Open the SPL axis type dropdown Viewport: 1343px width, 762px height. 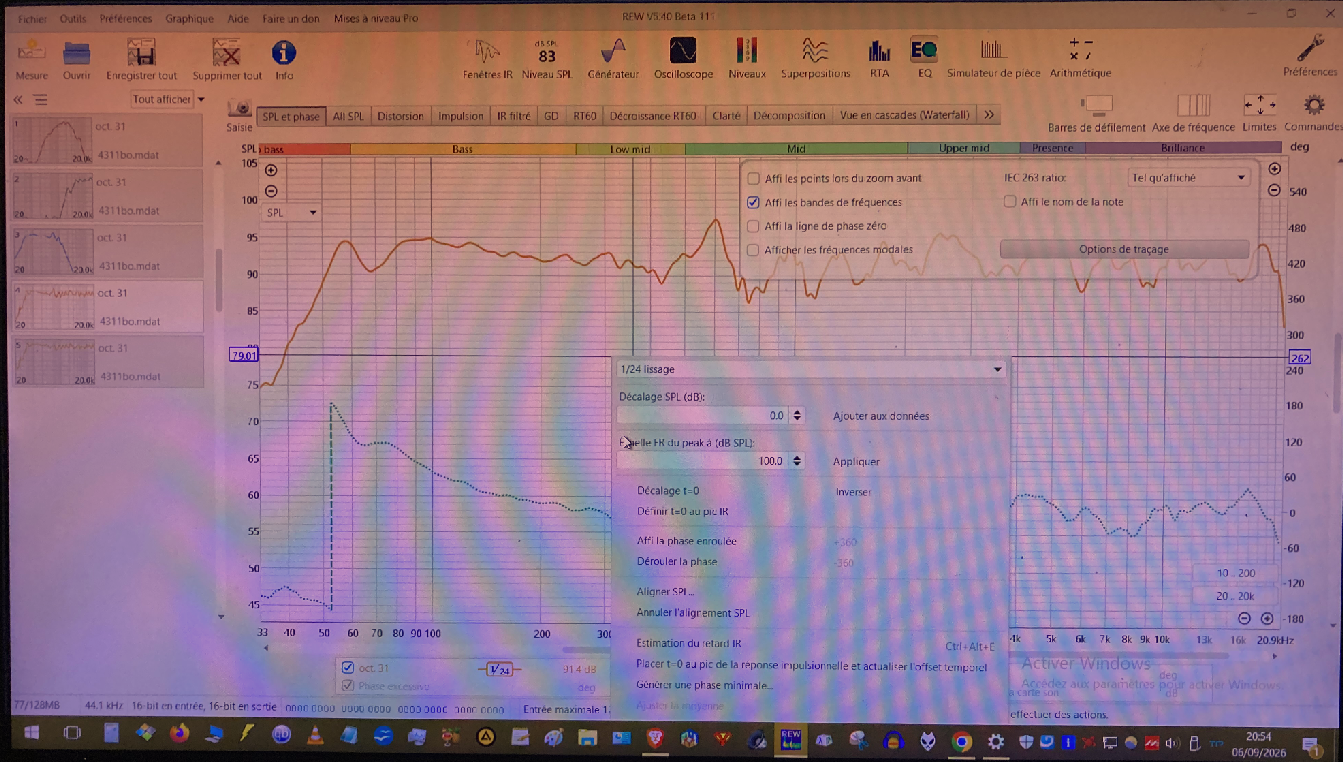(291, 213)
